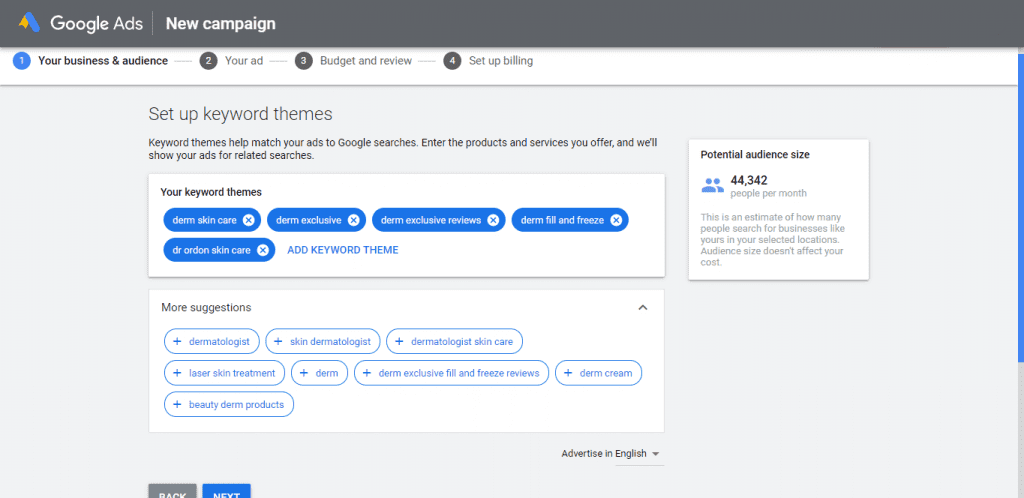
Task: Click the potential audience people icon
Action: (x=712, y=185)
